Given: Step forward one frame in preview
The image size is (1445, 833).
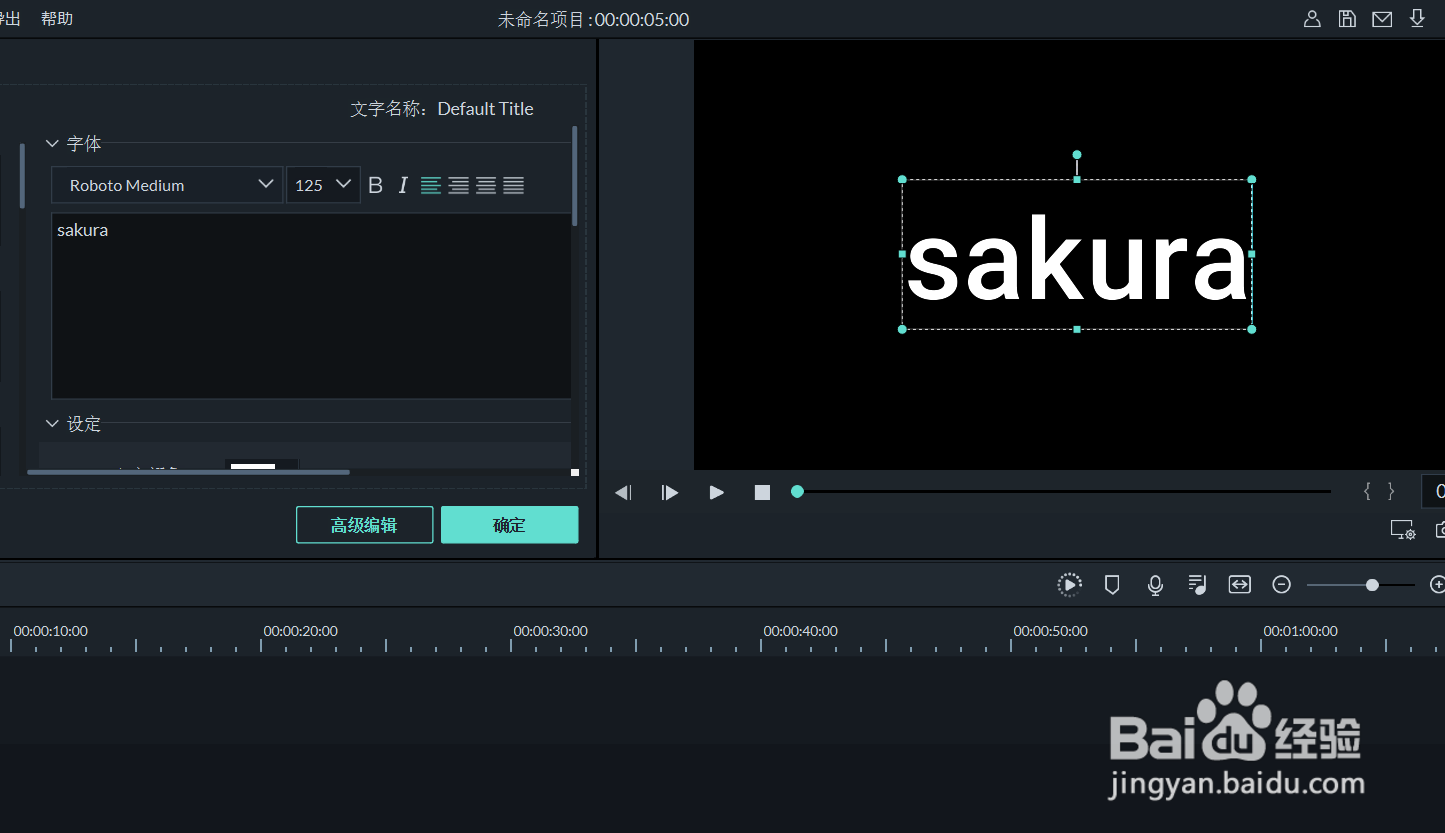Looking at the screenshot, I should click(670, 492).
